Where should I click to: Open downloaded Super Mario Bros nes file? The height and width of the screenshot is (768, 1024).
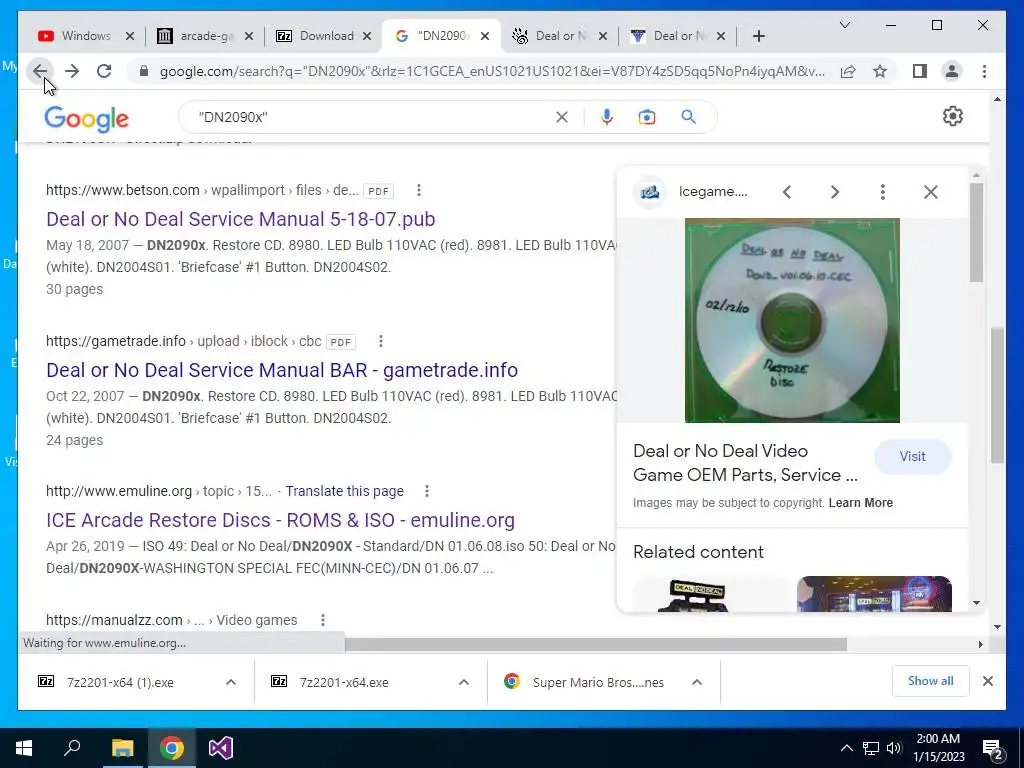click(x=598, y=682)
